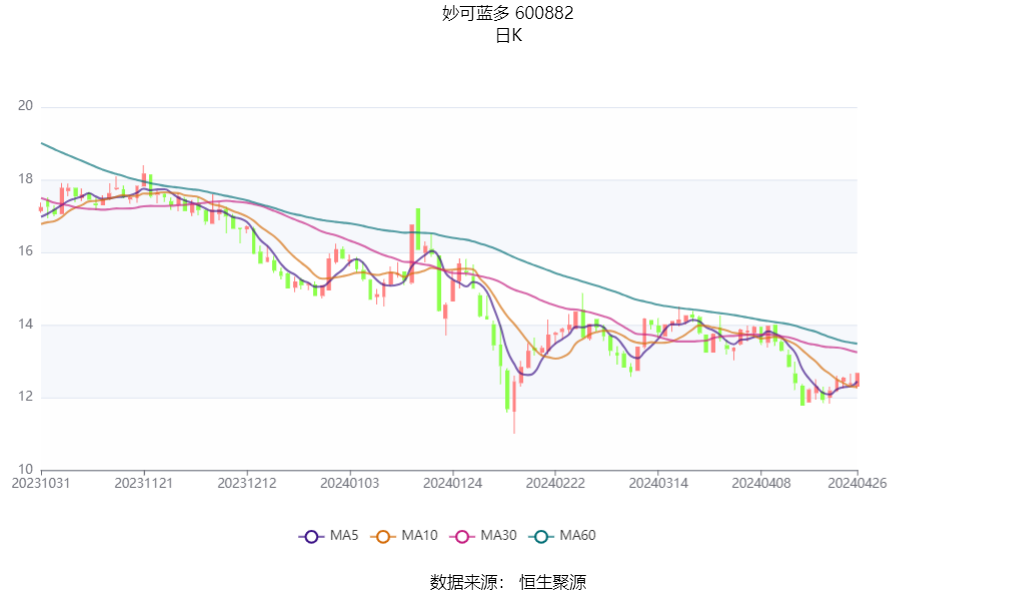Click the teal MA60 legend marker icon
Viewport: 1016px width, 591px height.
(x=541, y=537)
